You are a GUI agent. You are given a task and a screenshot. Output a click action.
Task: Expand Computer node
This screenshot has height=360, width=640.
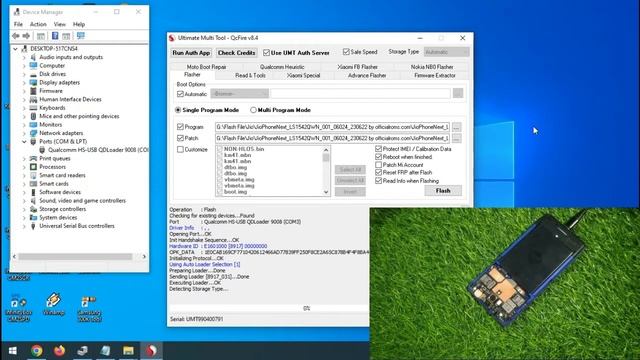[24, 66]
